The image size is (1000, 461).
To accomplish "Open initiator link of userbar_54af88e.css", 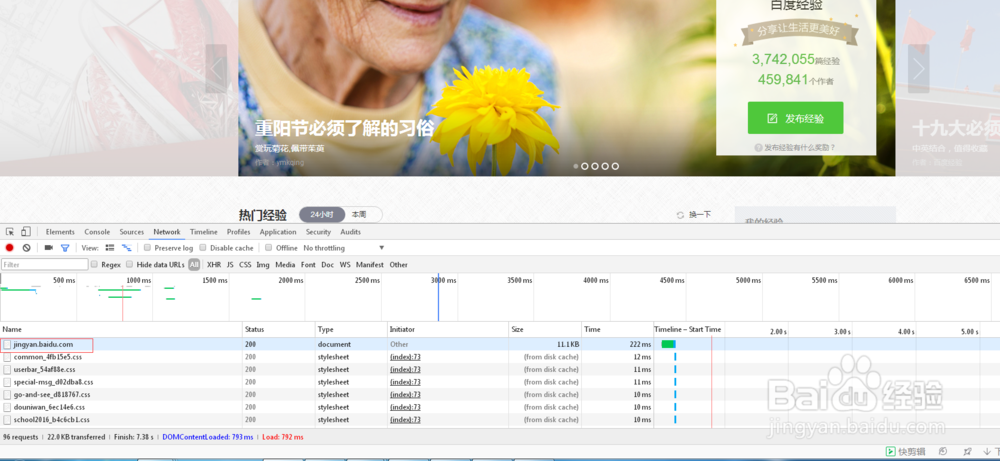I will pos(405,369).
